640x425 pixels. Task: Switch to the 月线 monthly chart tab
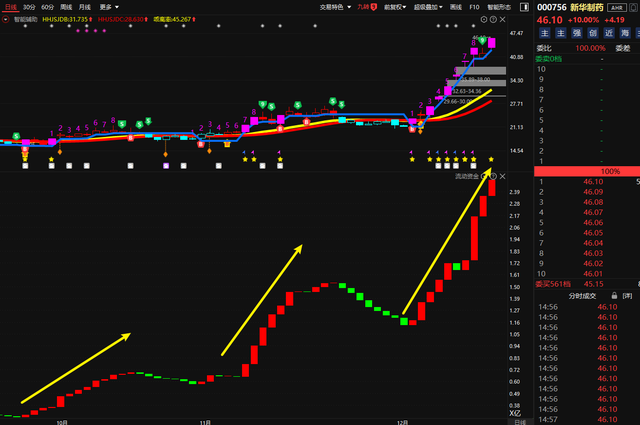click(85, 6)
